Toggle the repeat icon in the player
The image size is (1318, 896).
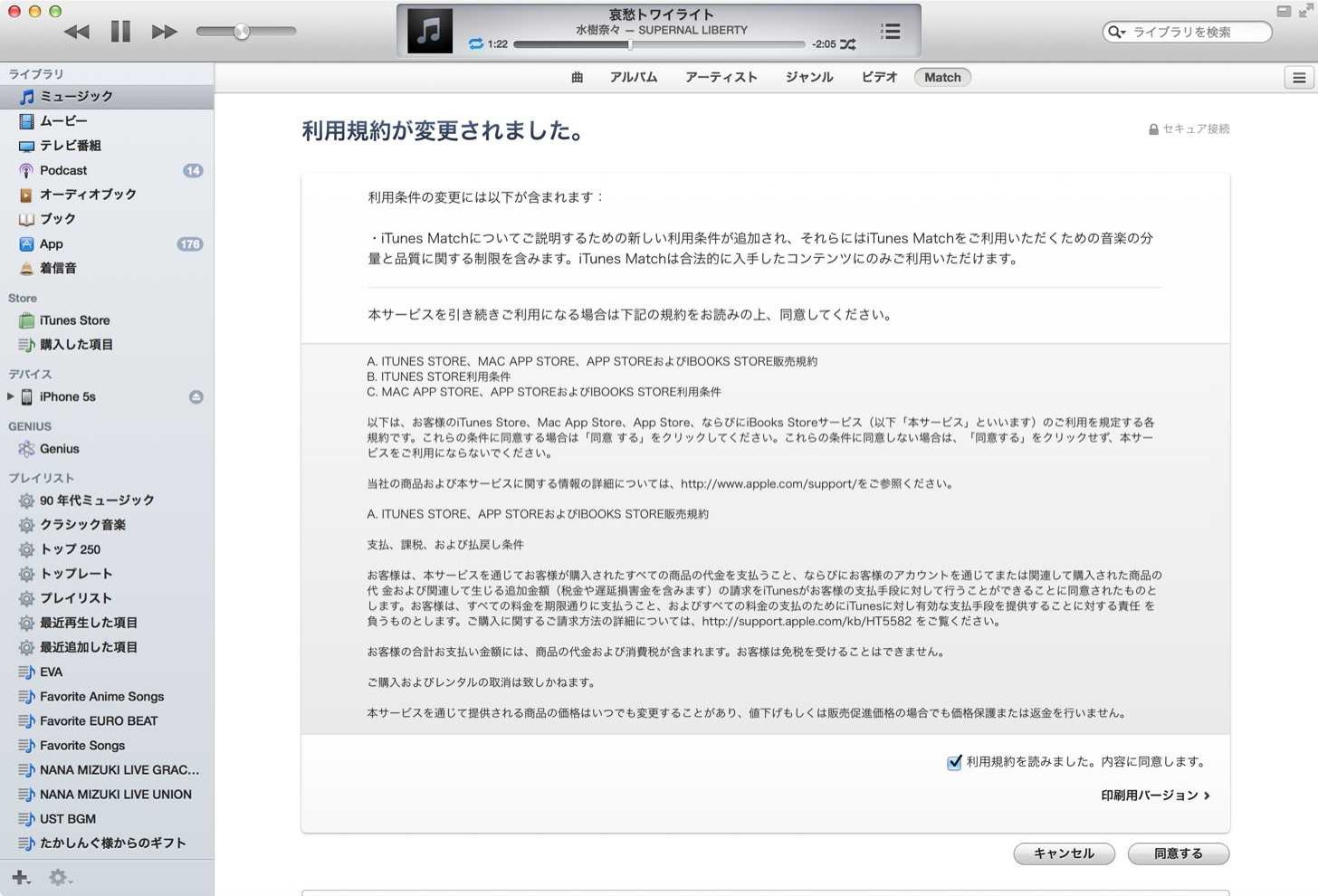tap(475, 43)
